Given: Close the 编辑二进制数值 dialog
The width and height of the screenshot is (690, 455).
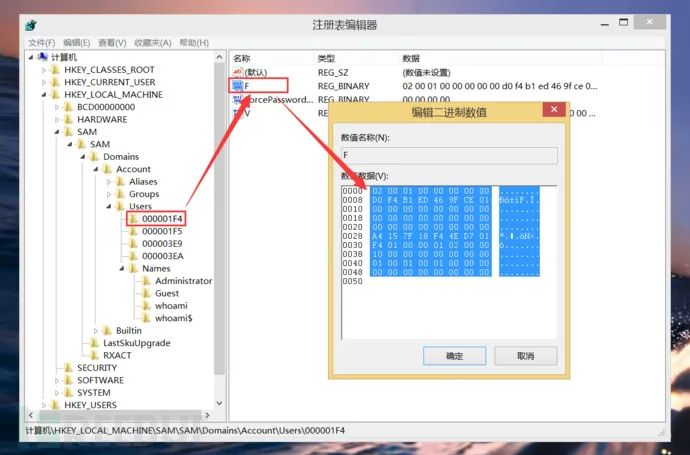Looking at the screenshot, I should click(x=554, y=109).
